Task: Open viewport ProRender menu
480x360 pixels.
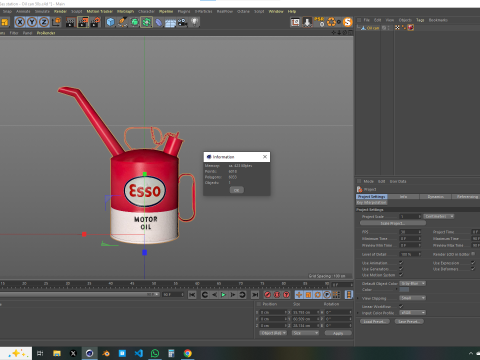Action: [46, 33]
